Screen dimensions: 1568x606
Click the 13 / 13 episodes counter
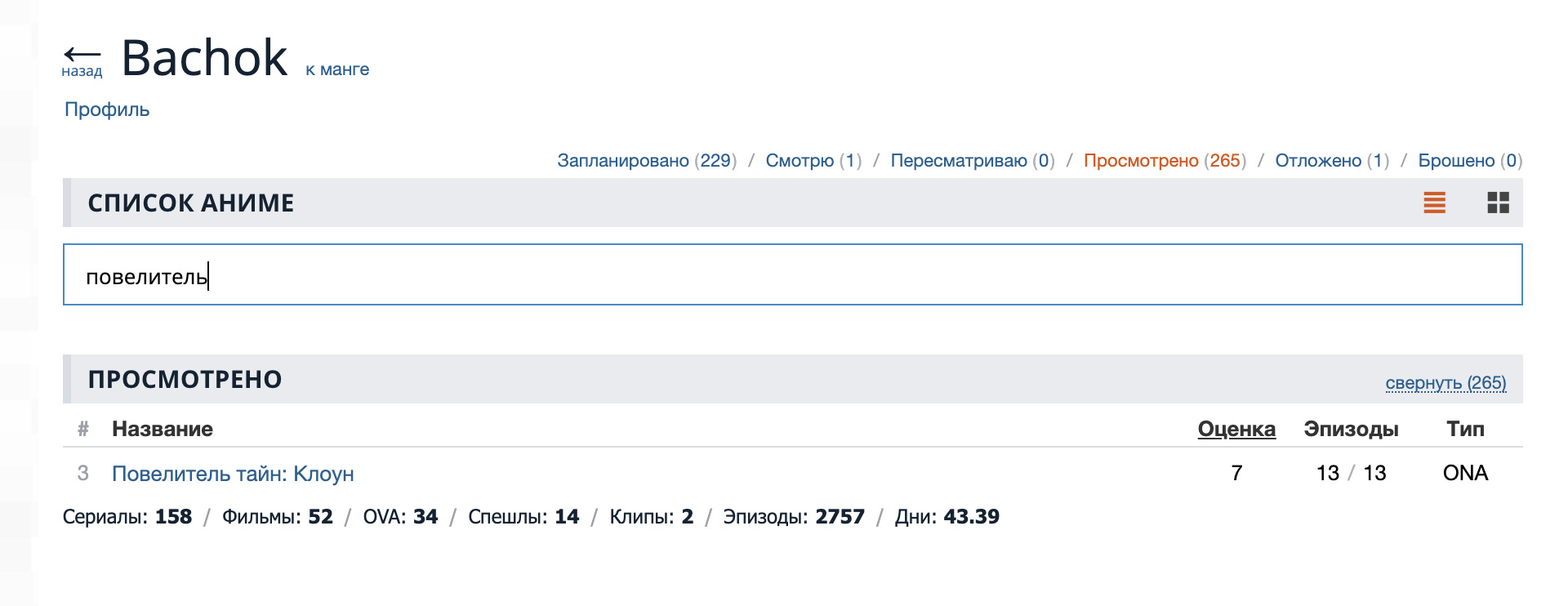pyautogui.click(x=1351, y=473)
